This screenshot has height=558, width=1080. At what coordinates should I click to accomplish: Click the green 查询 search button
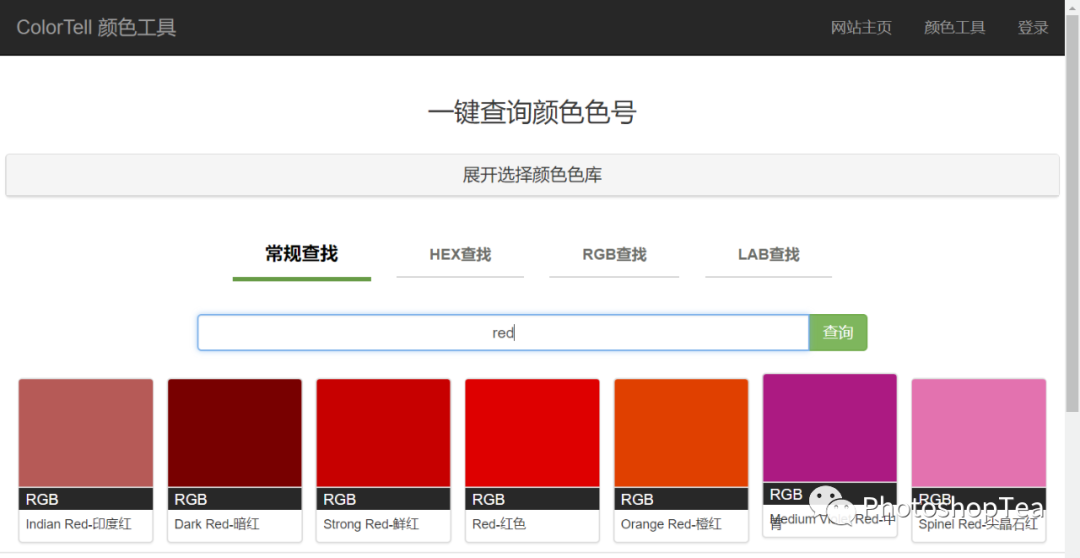pyautogui.click(x=838, y=333)
